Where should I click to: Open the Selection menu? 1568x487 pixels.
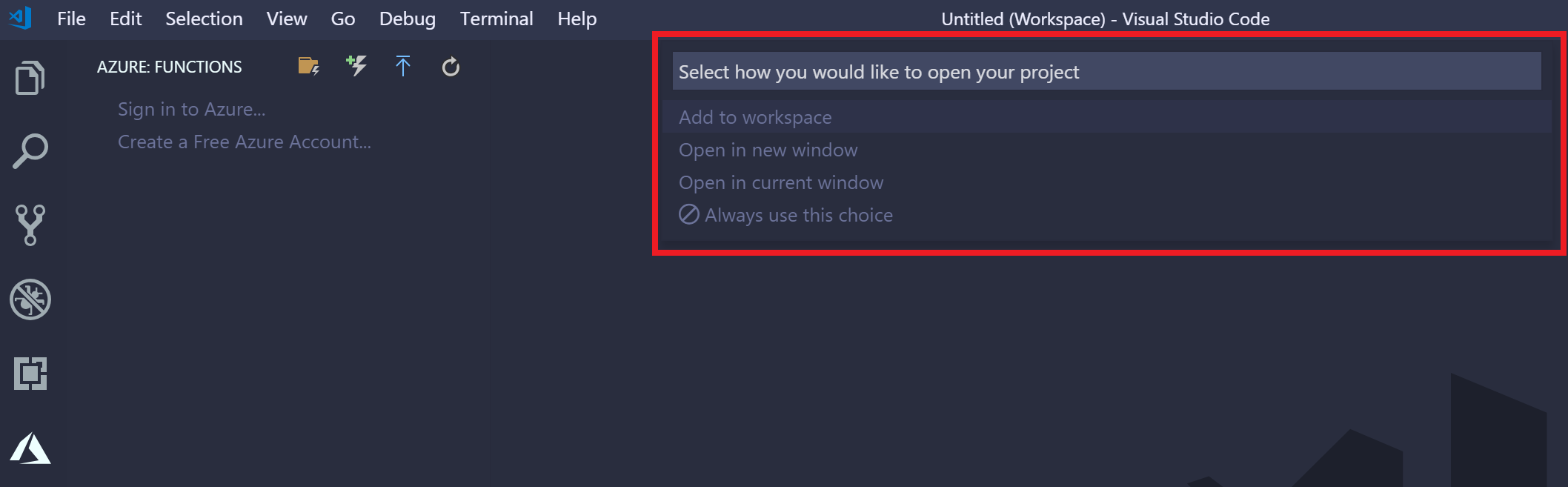point(204,19)
